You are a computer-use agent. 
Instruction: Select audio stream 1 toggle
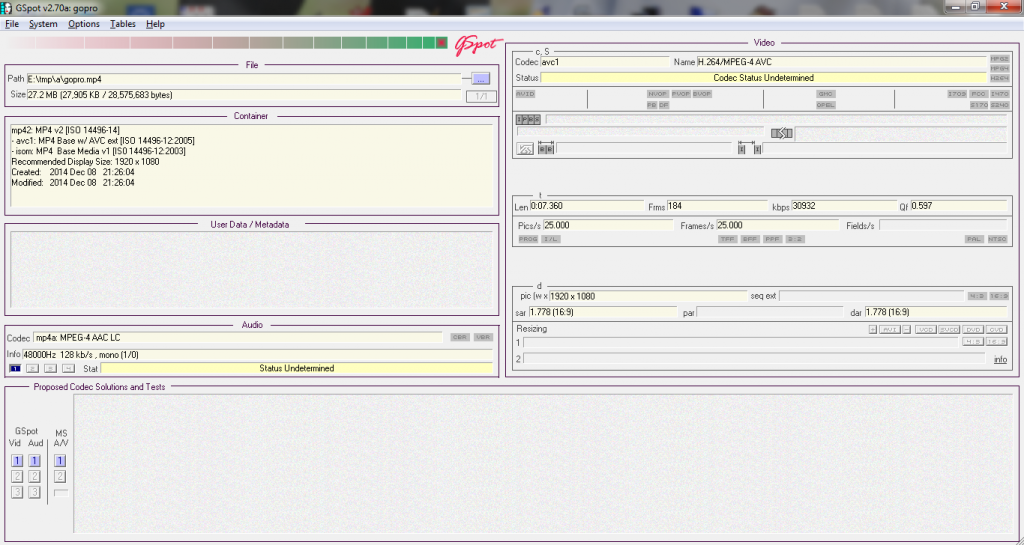click(15, 369)
